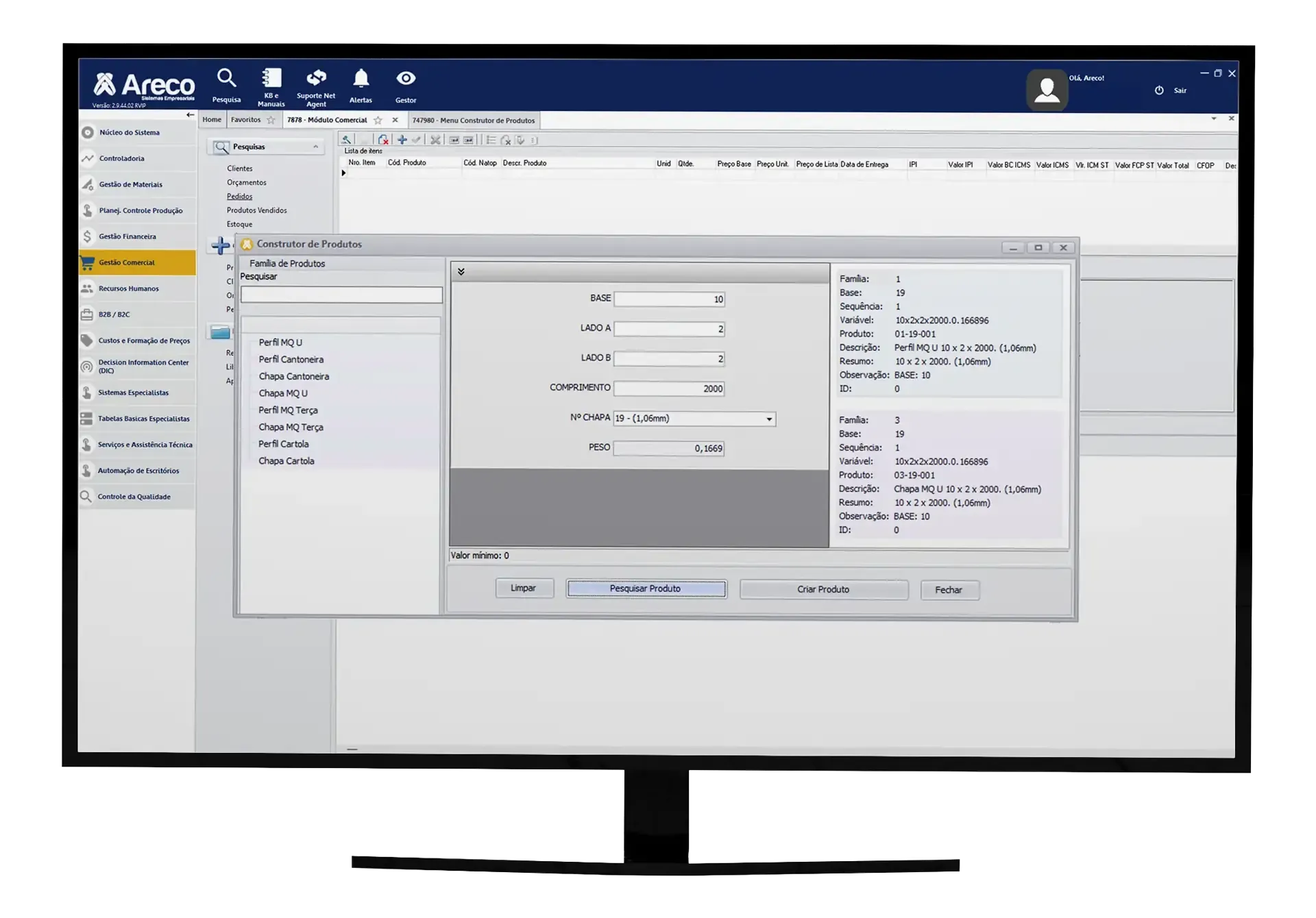Open Serviços e Assistência Técnica

[137, 445]
